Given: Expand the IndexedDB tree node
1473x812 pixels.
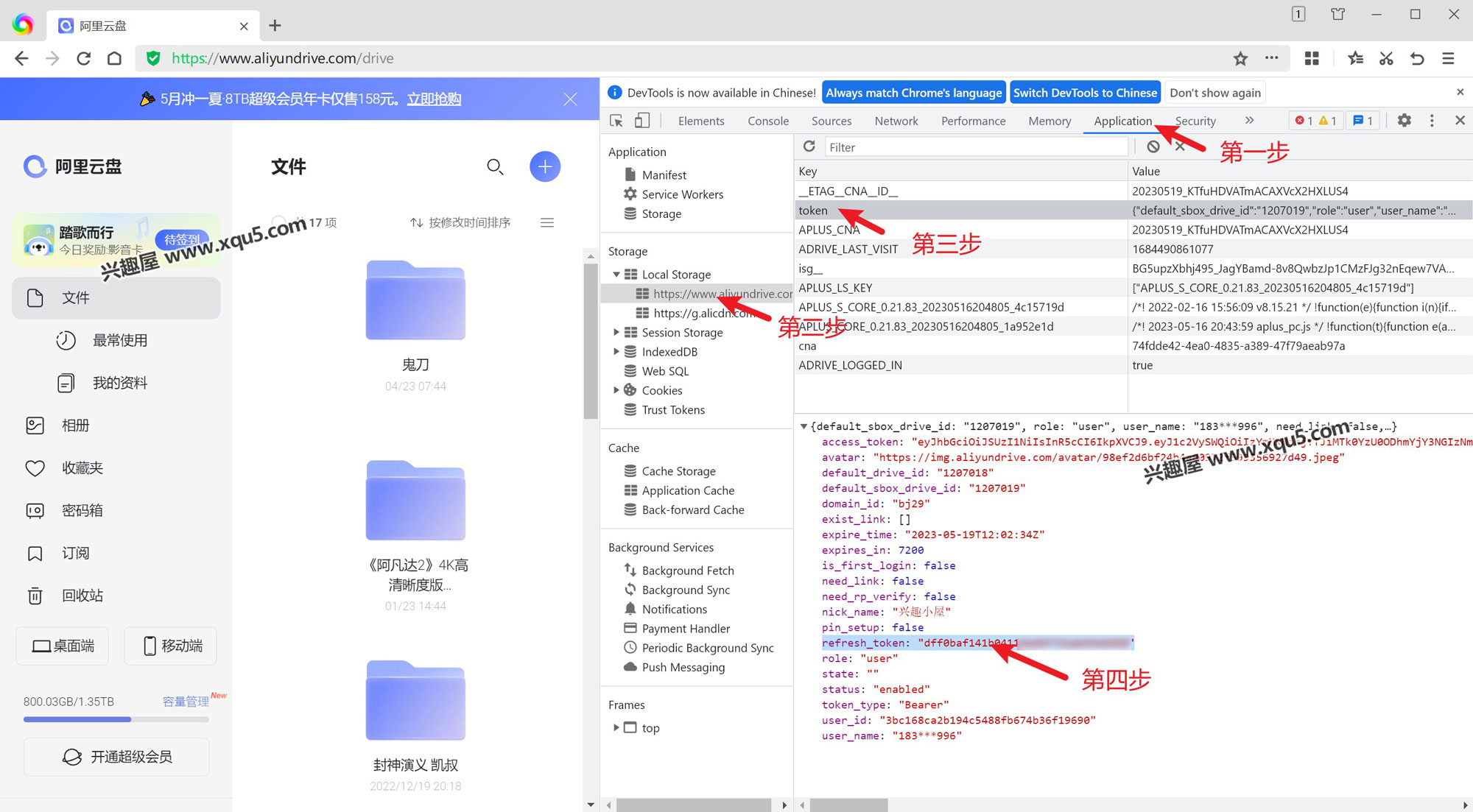Looking at the screenshot, I should (x=616, y=352).
